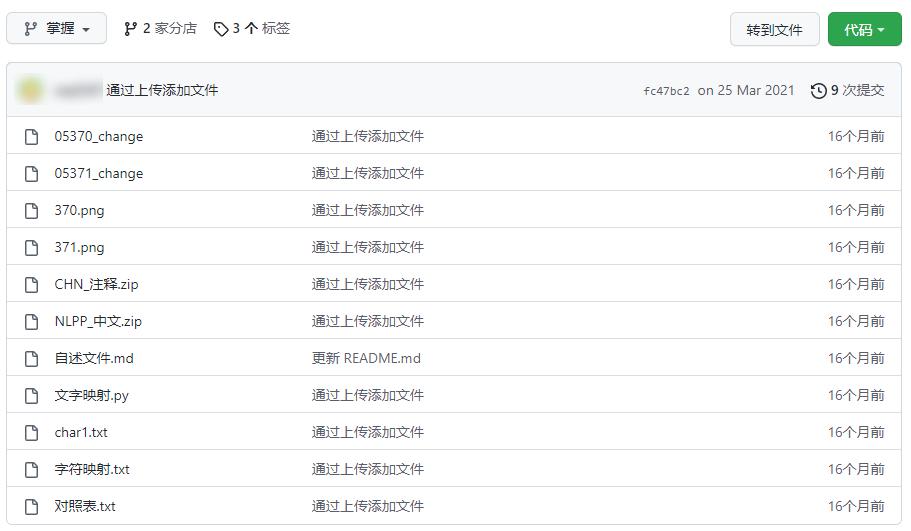
Task: Click file icon next to 370.png
Action: (x=32, y=210)
